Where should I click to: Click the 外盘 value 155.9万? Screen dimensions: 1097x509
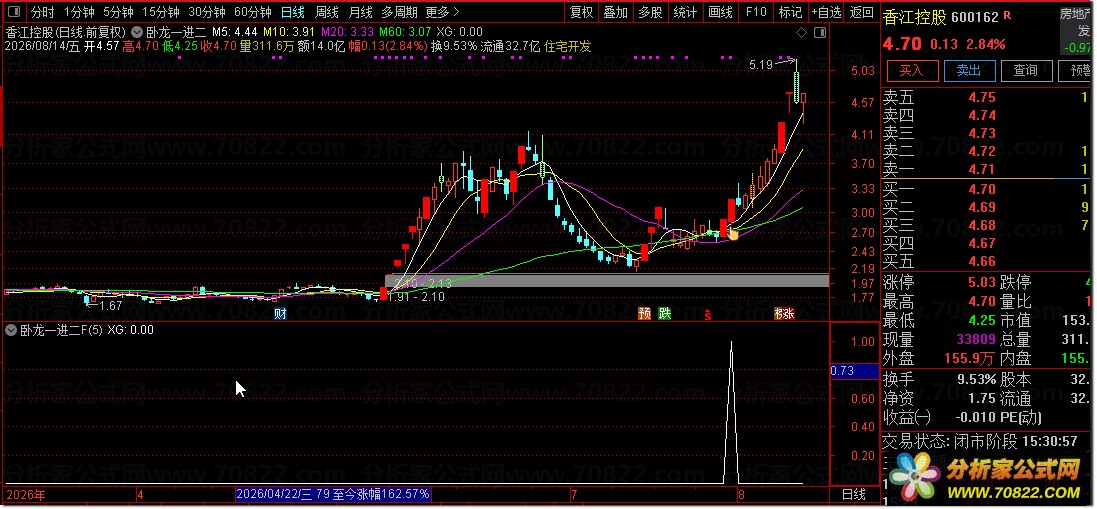coord(970,359)
